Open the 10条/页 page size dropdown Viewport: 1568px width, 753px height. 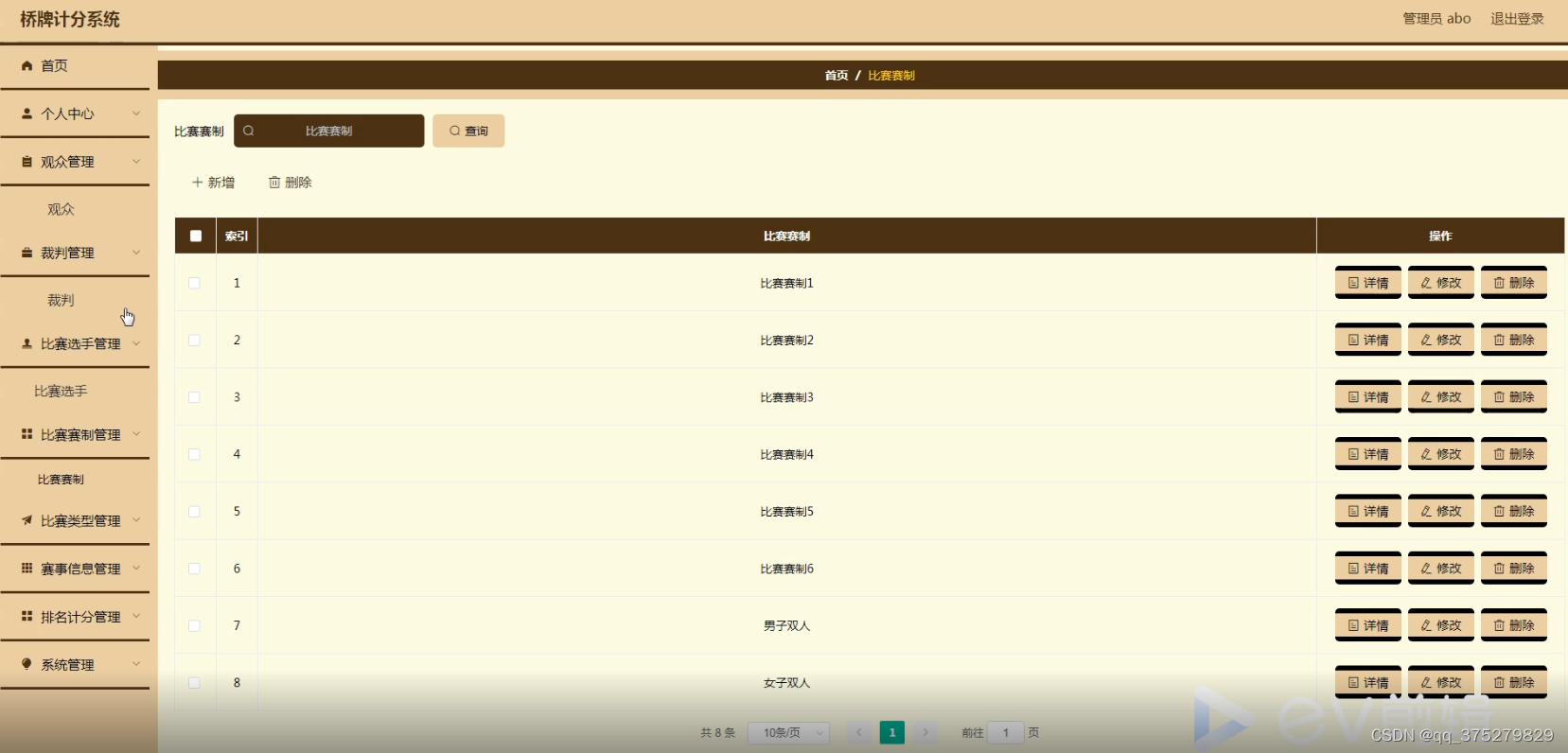789,732
